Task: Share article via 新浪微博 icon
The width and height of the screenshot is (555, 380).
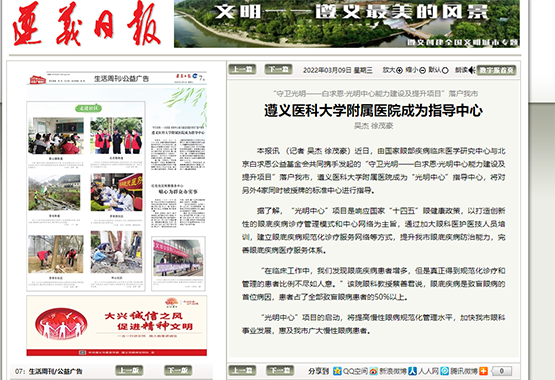Action: [374, 371]
